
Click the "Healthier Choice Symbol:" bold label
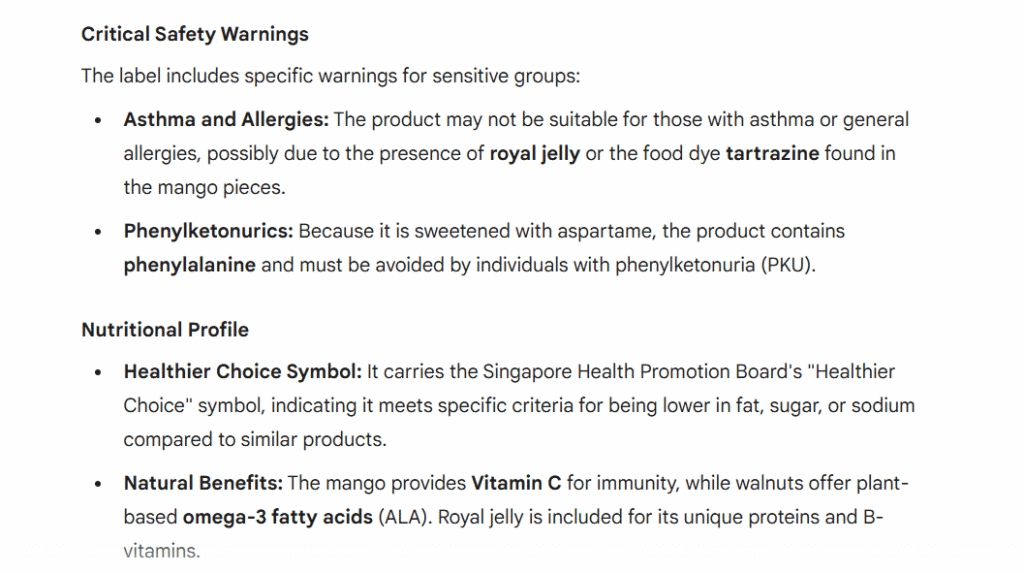click(x=243, y=372)
